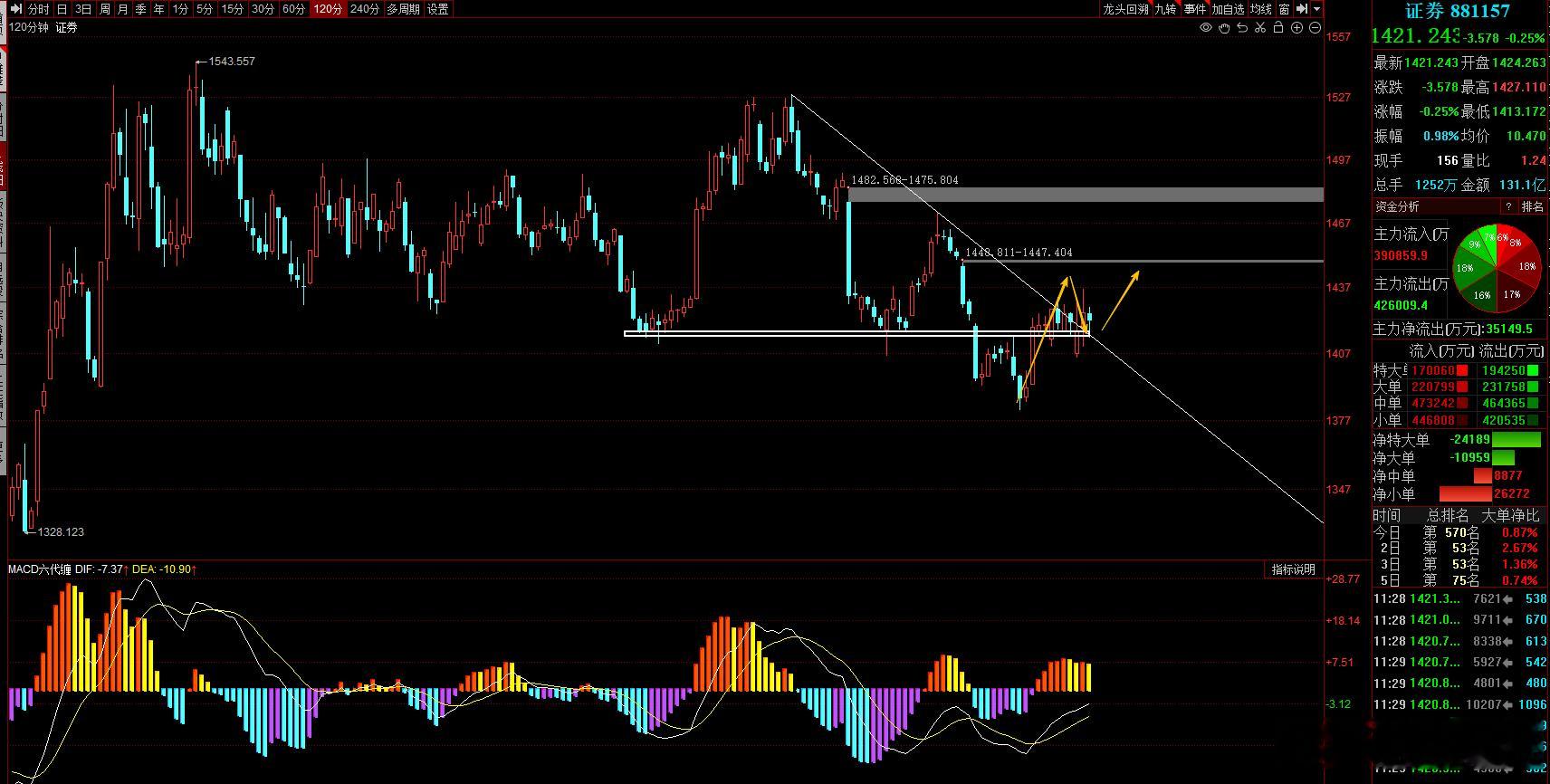Toggle the 均线 moving average button
The width and height of the screenshot is (1550, 784).
1261,9
